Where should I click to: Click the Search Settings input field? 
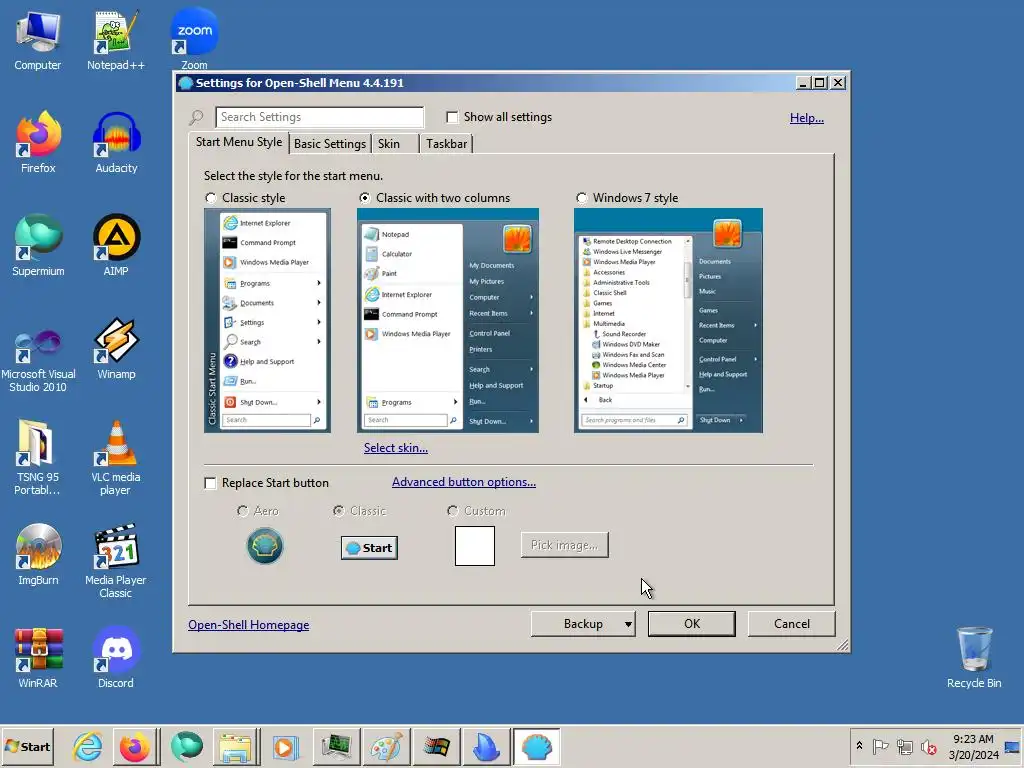tap(319, 117)
